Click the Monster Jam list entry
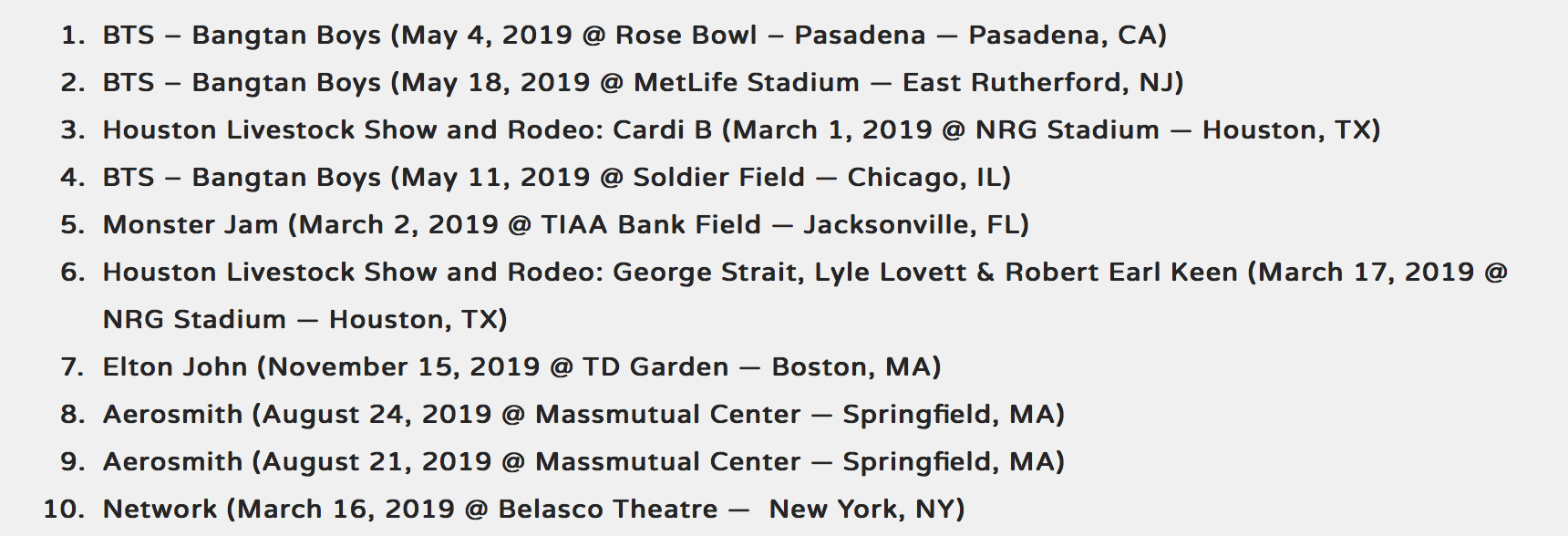 565,225
